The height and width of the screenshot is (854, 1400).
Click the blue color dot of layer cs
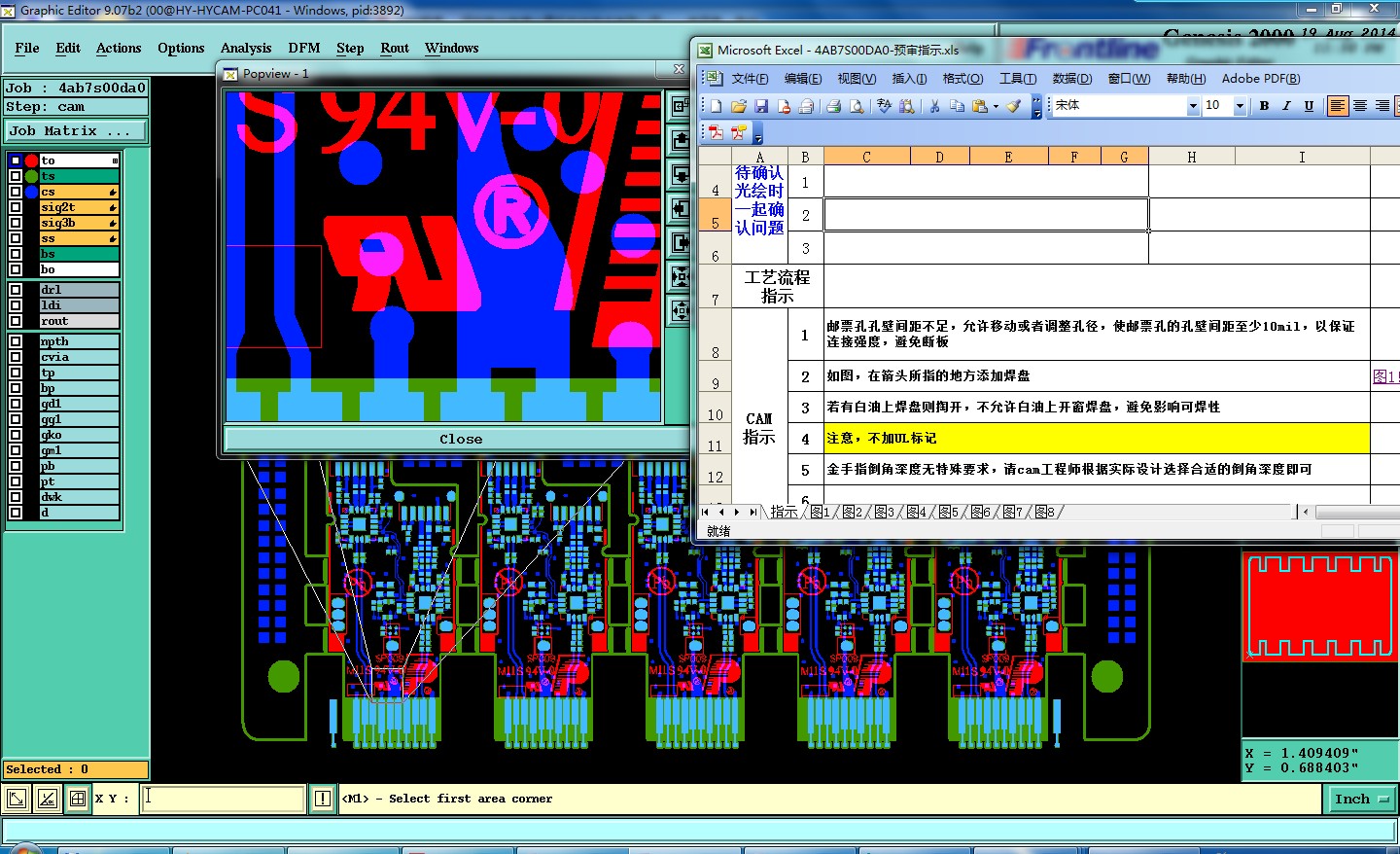pyautogui.click(x=31, y=192)
